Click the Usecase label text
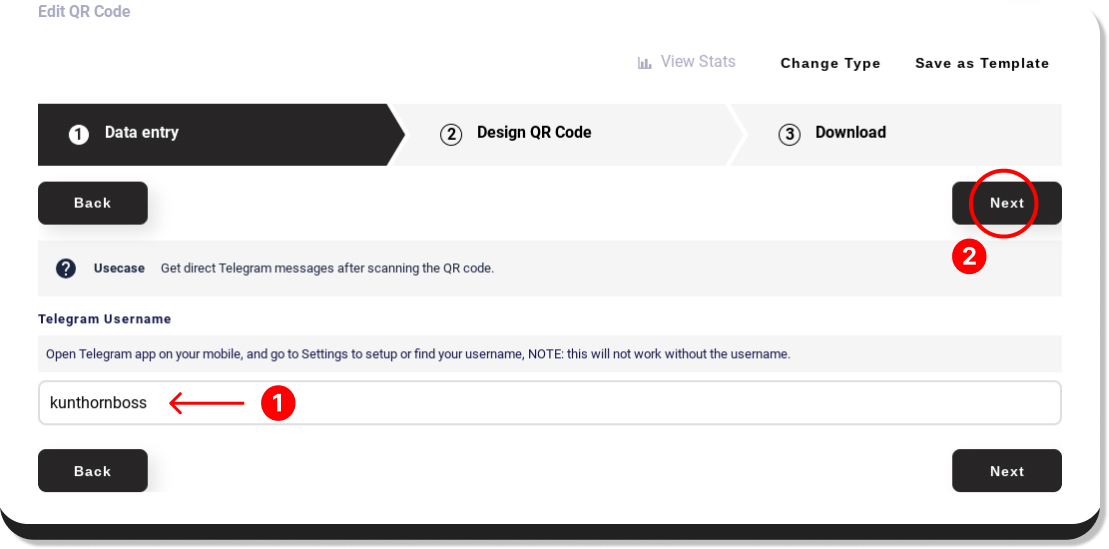 click(x=119, y=268)
